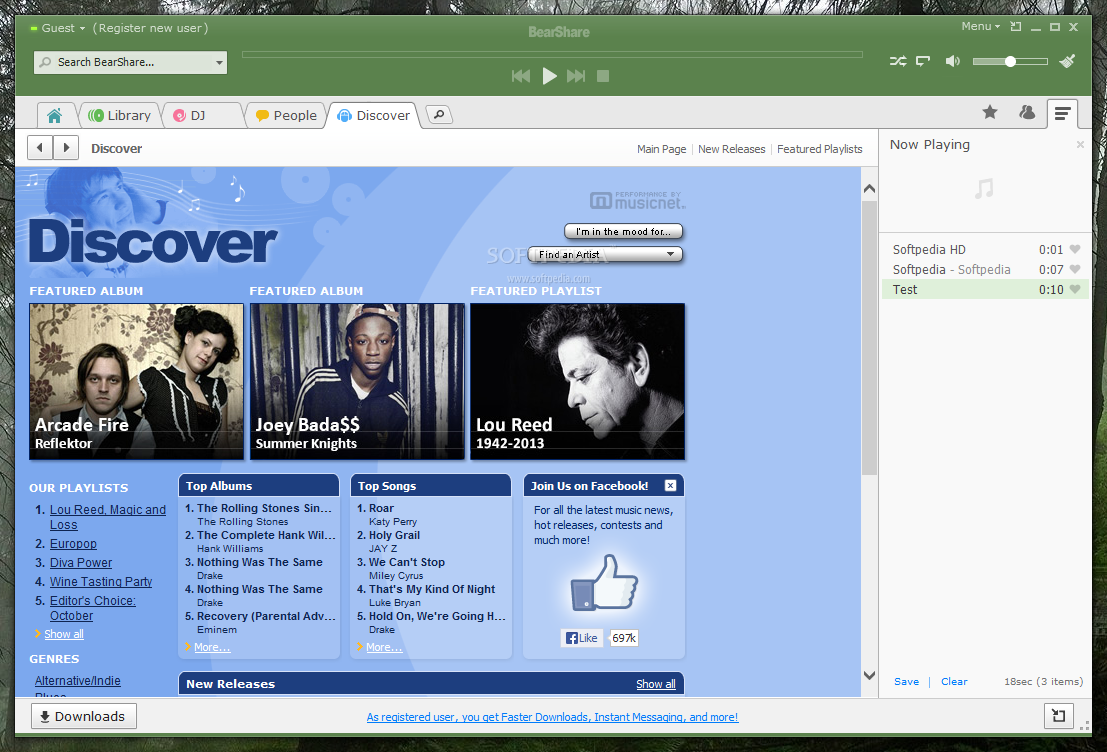The width and height of the screenshot is (1107, 752).
Task: Go forward with the right arrow
Action: point(66,148)
